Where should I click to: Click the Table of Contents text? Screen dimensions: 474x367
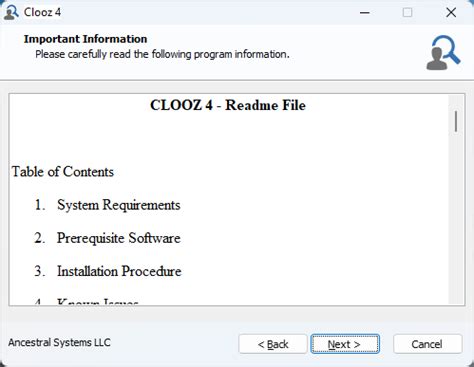(63, 172)
